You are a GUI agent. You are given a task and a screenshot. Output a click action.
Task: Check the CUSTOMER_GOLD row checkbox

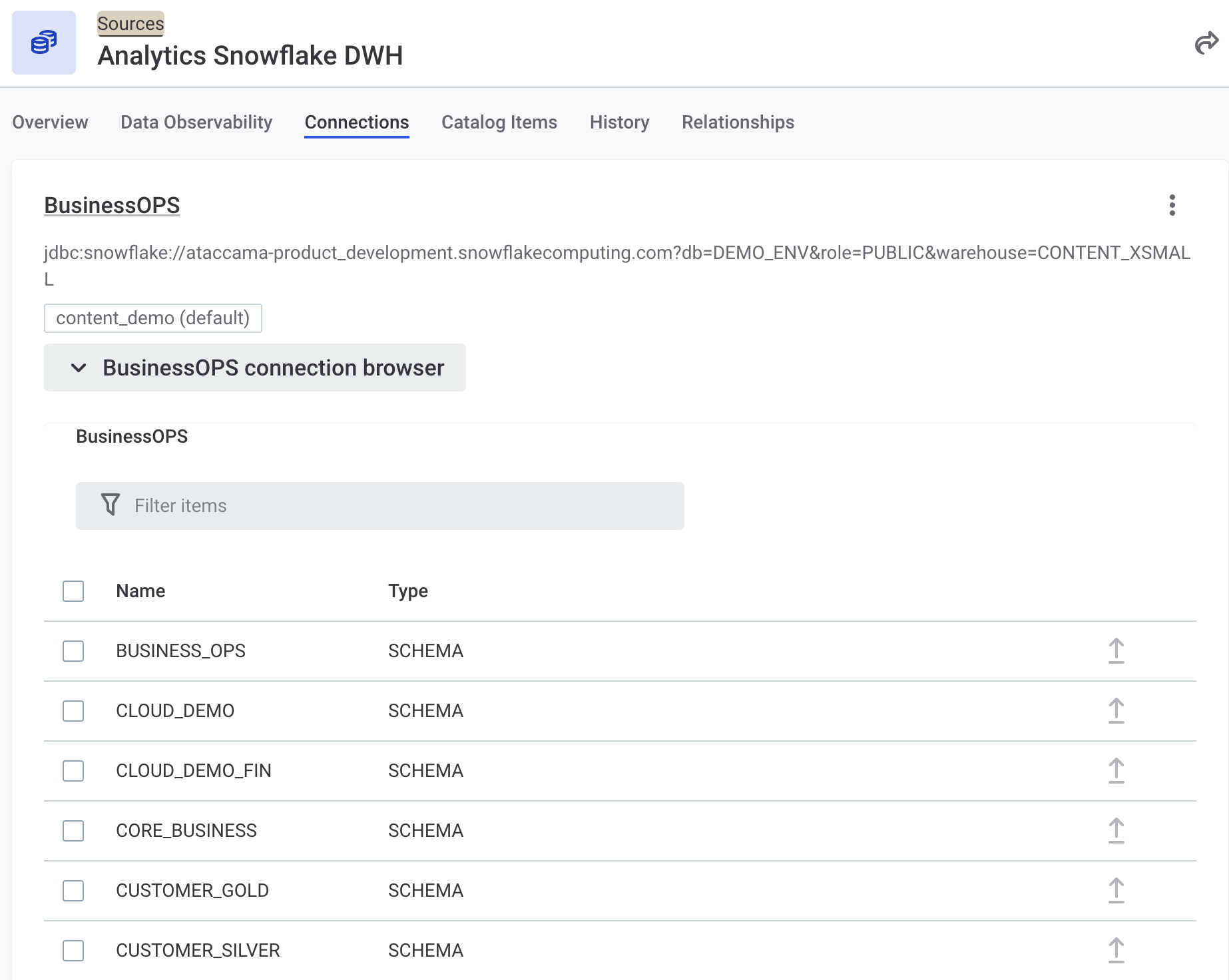pos(73,891)
